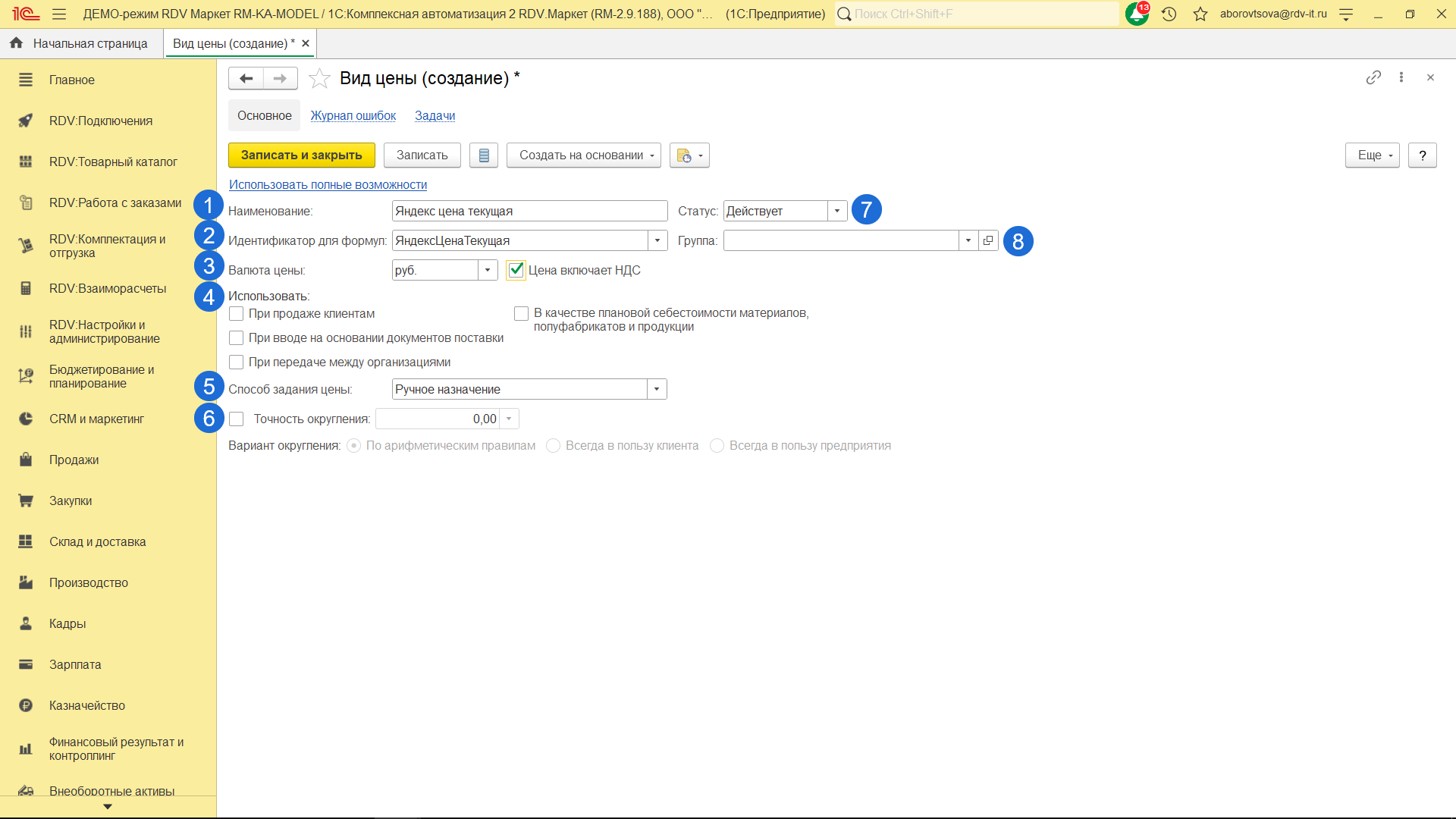
Task: Open 'Продажи' section in sidebar
Action: [x=74, y=460]
